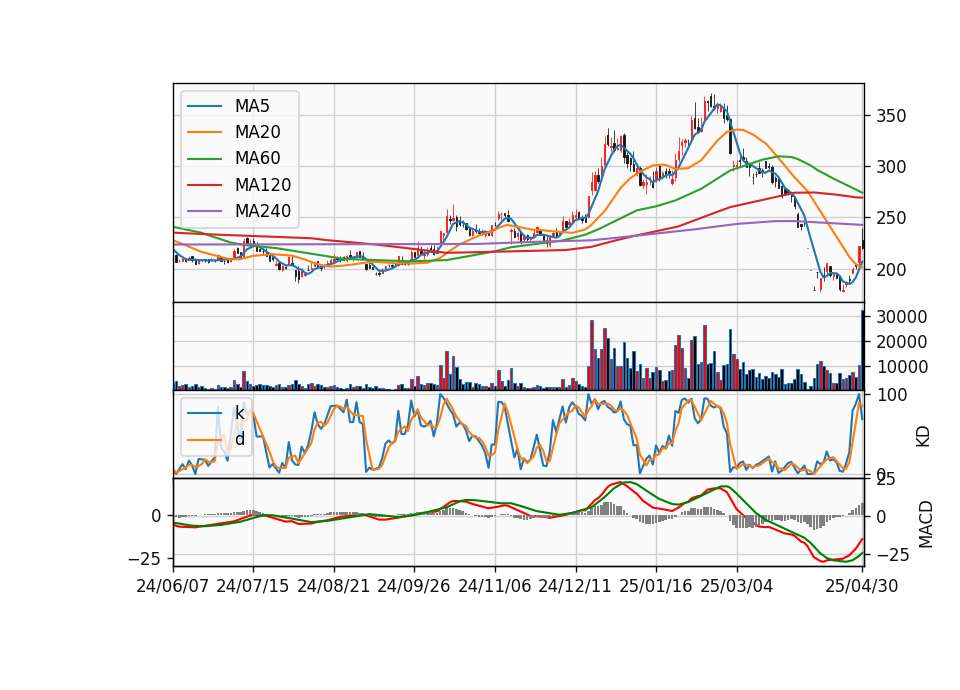Viewport: 960px width, 690px height.
Task: Click the left MACD axis 0 label
Action: tap(156, 517)
